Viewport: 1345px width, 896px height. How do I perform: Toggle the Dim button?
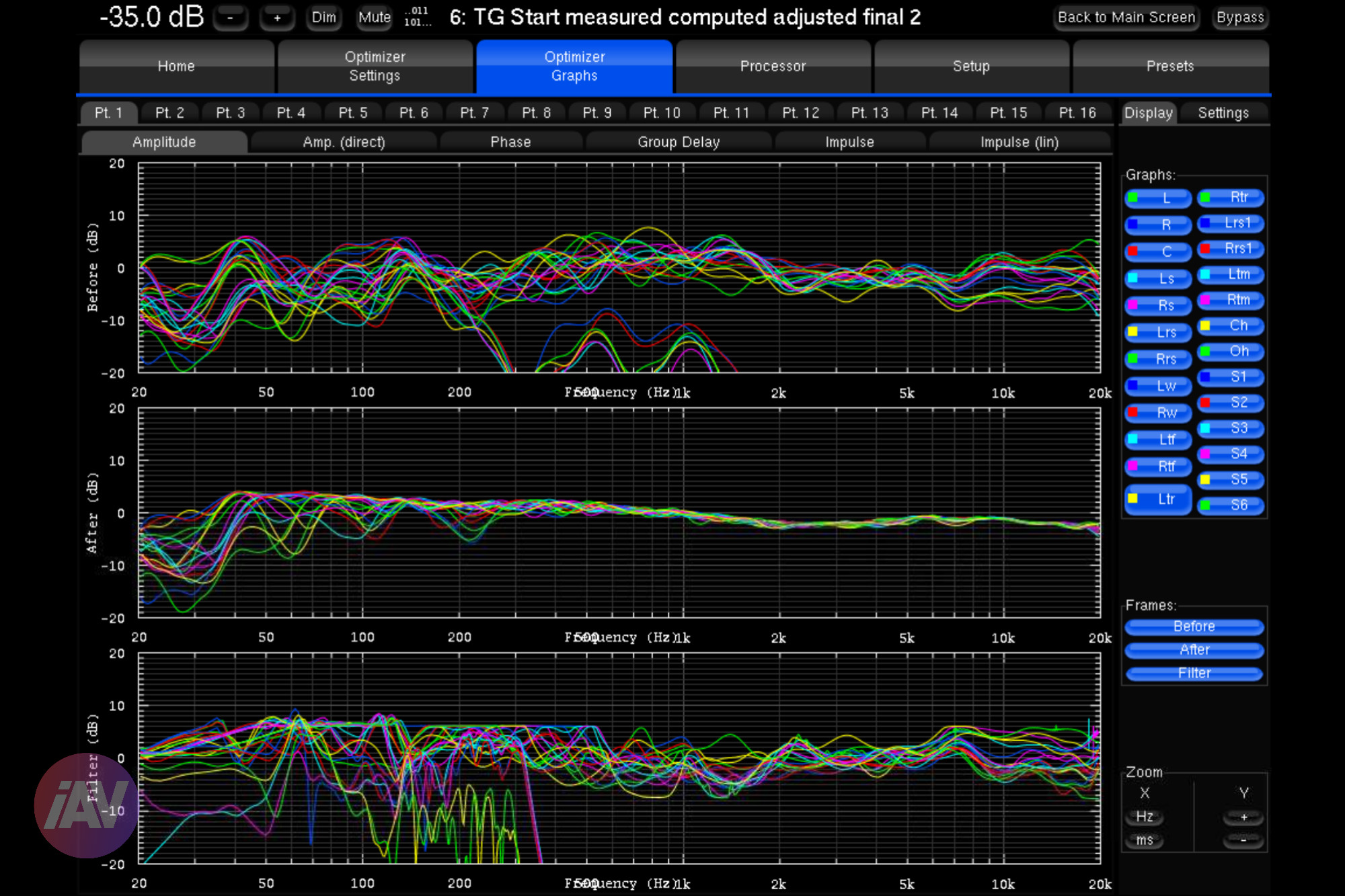(x=324, y=17)
